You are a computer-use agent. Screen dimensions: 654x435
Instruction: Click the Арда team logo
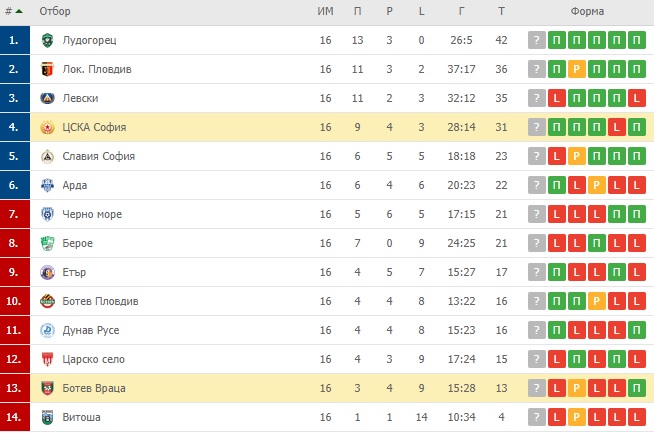click(48, 185)
